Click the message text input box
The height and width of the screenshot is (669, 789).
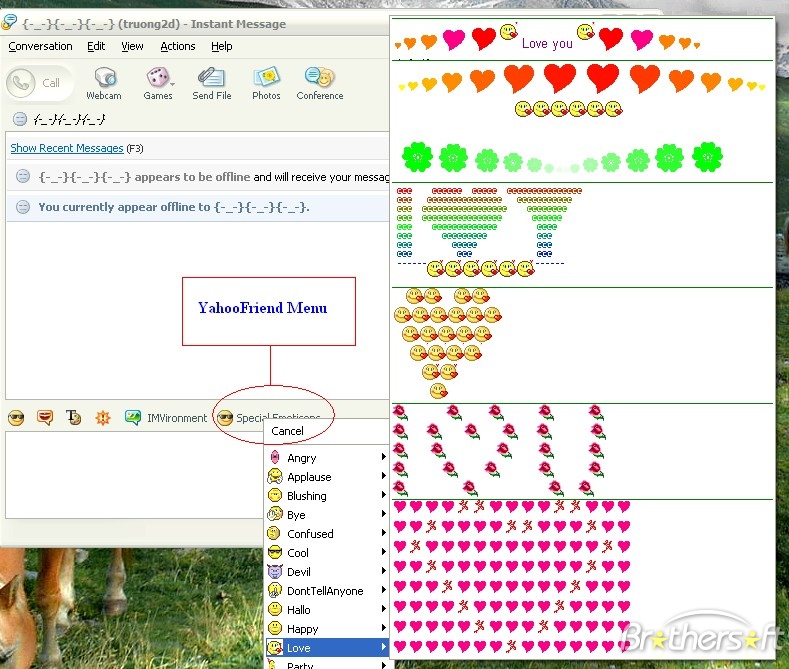[x=134, y=475]
